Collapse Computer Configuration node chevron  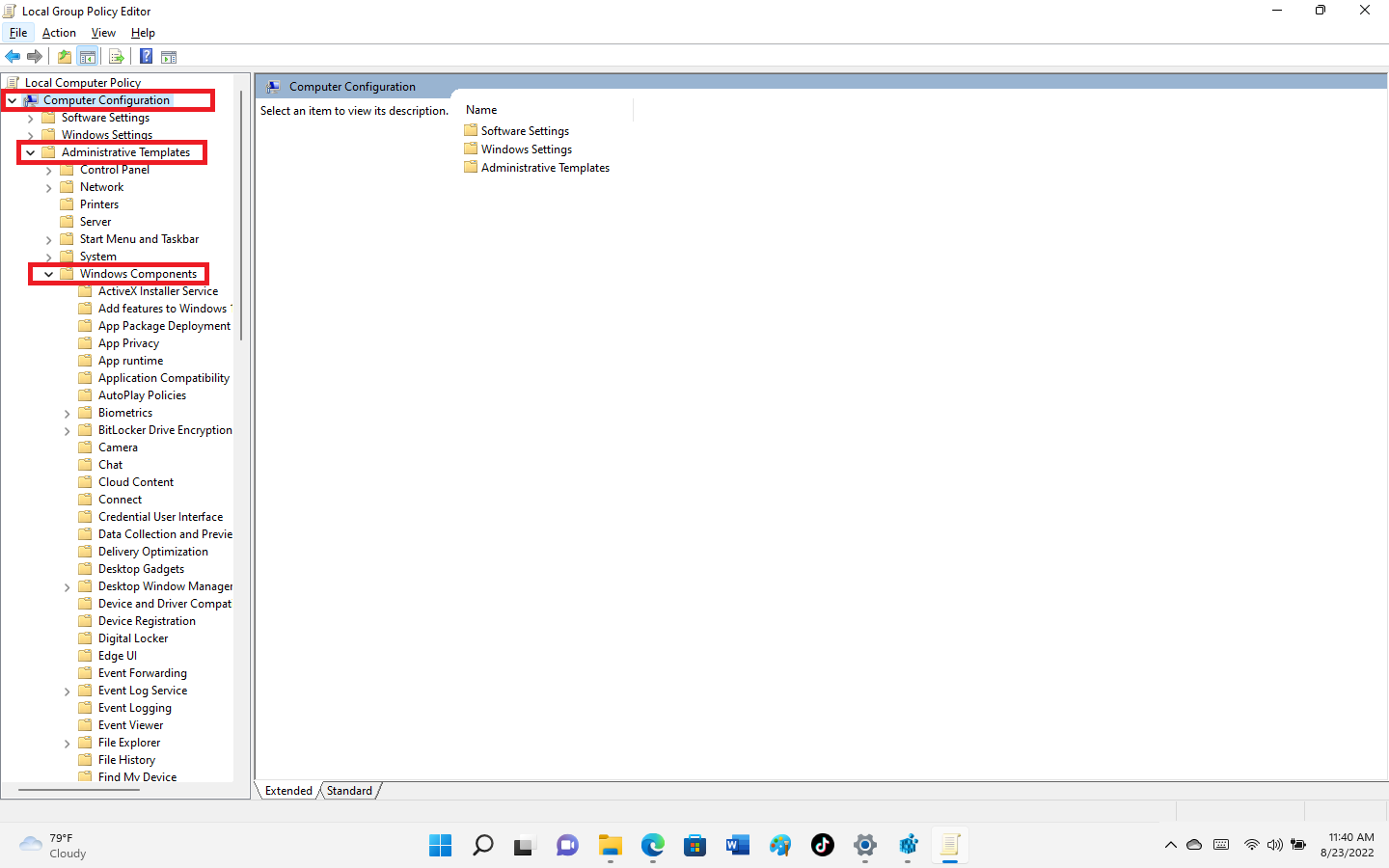[12, 100]
